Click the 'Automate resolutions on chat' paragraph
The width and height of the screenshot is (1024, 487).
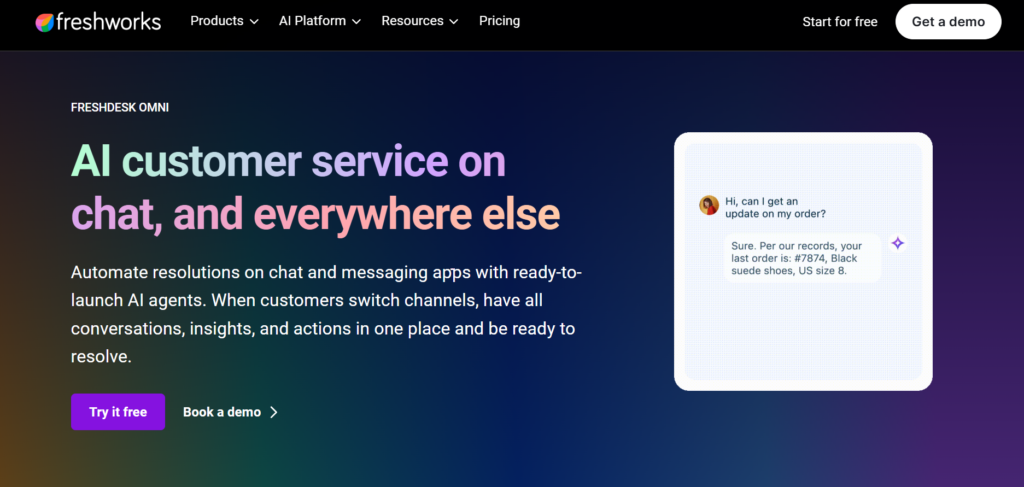tap(327, 315)
